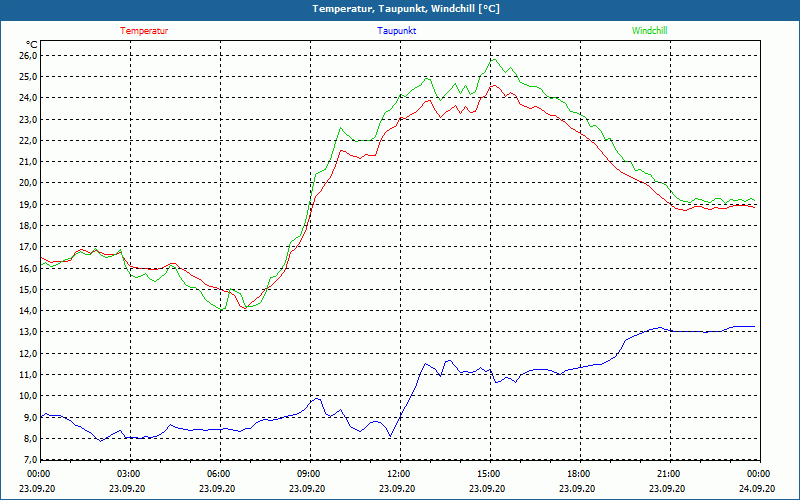Select the 21,0 y-axis value
The image size is (800, 500).
(28, 161)
